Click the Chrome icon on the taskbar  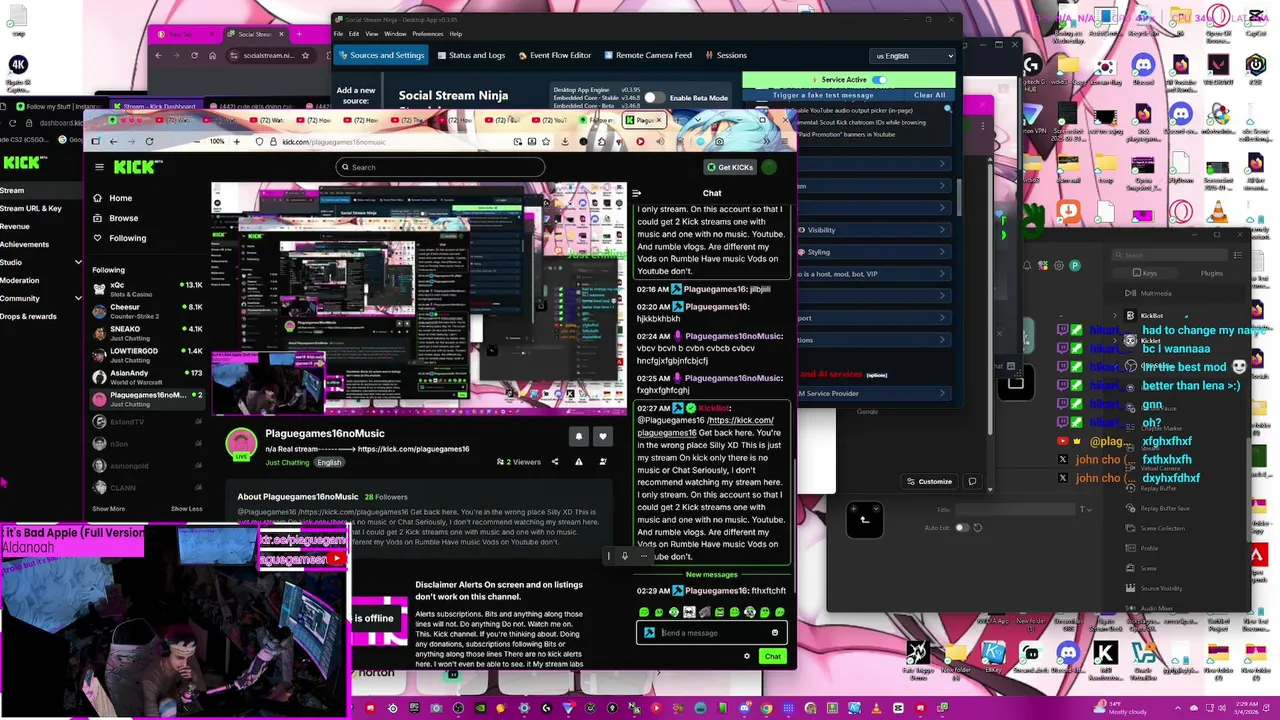766,709
